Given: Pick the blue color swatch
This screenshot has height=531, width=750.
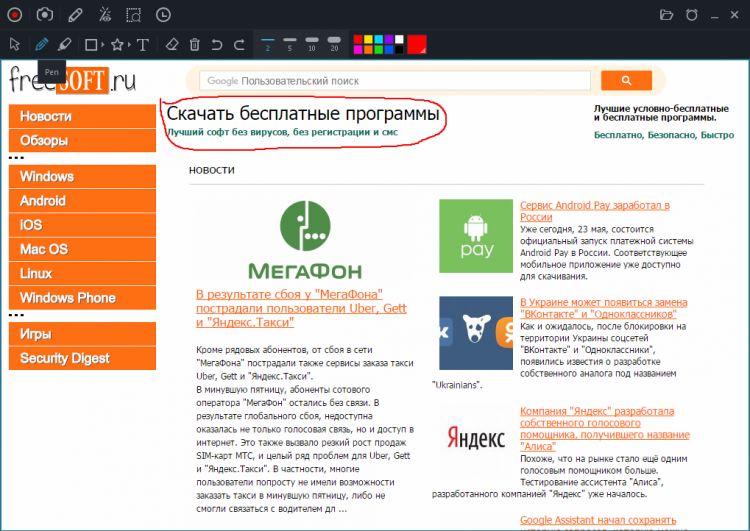Looking at the screenshot, I should click(x=389, y=49).
